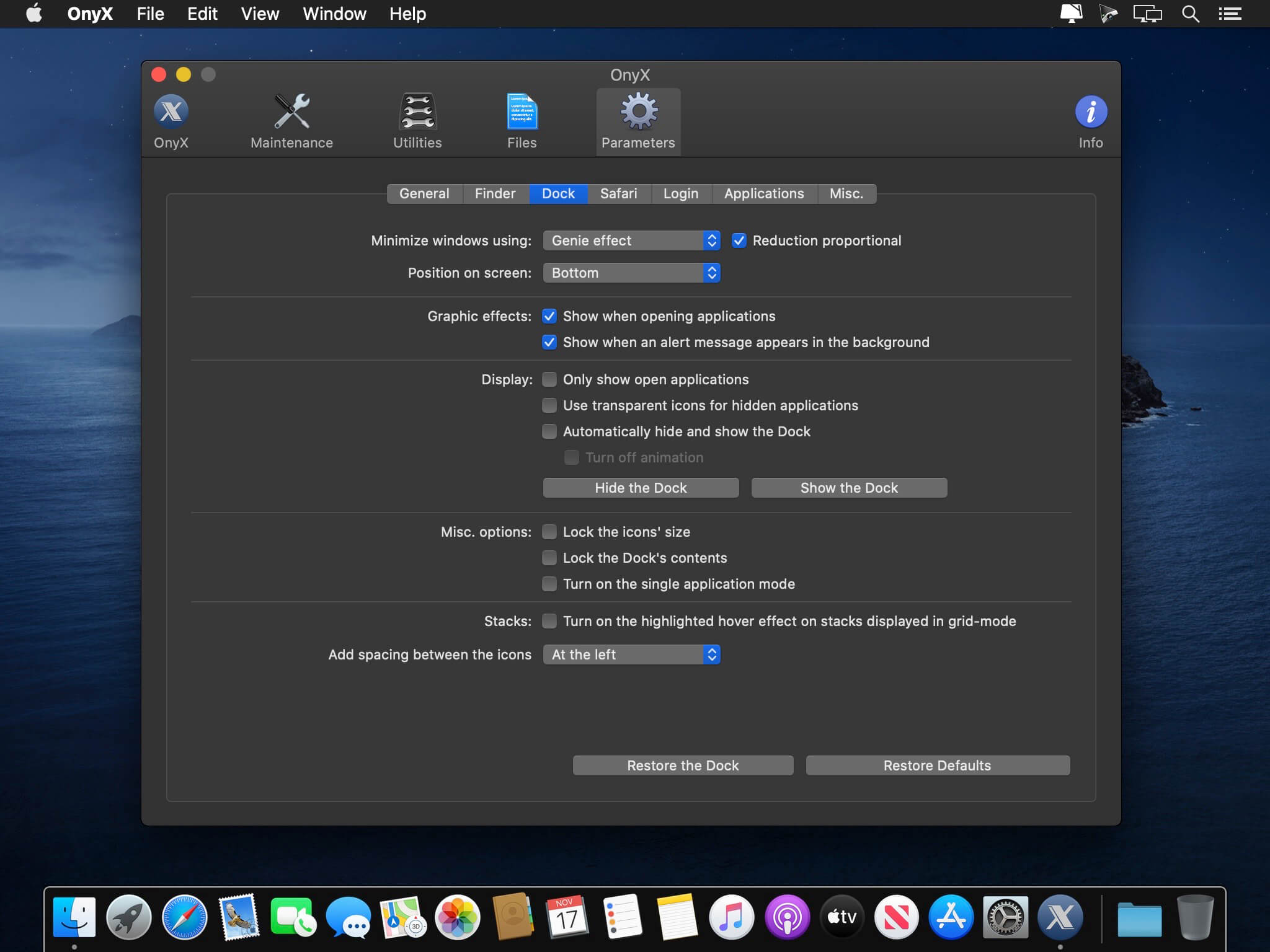This screenshot has height=952, width=1270.
Task: Switch to the Misc. tab
Action: click(x=846, y=193)
